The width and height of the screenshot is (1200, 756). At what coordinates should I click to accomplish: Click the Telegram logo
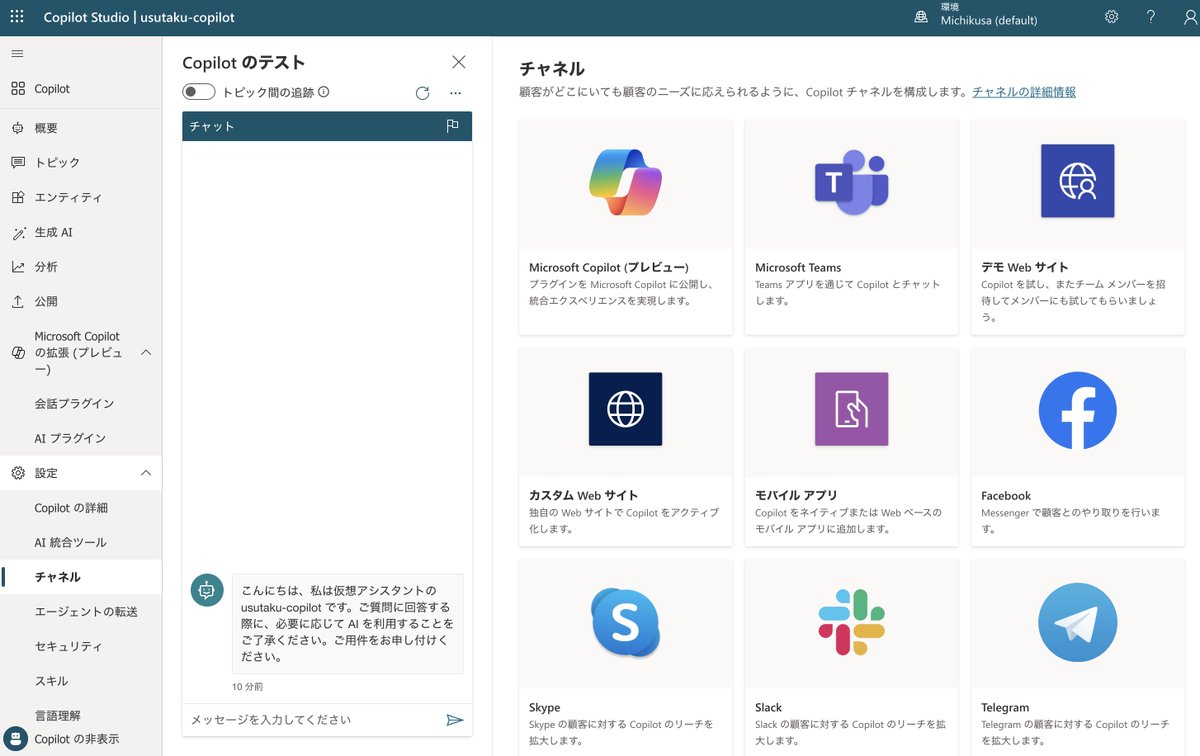click(1077, 622)
